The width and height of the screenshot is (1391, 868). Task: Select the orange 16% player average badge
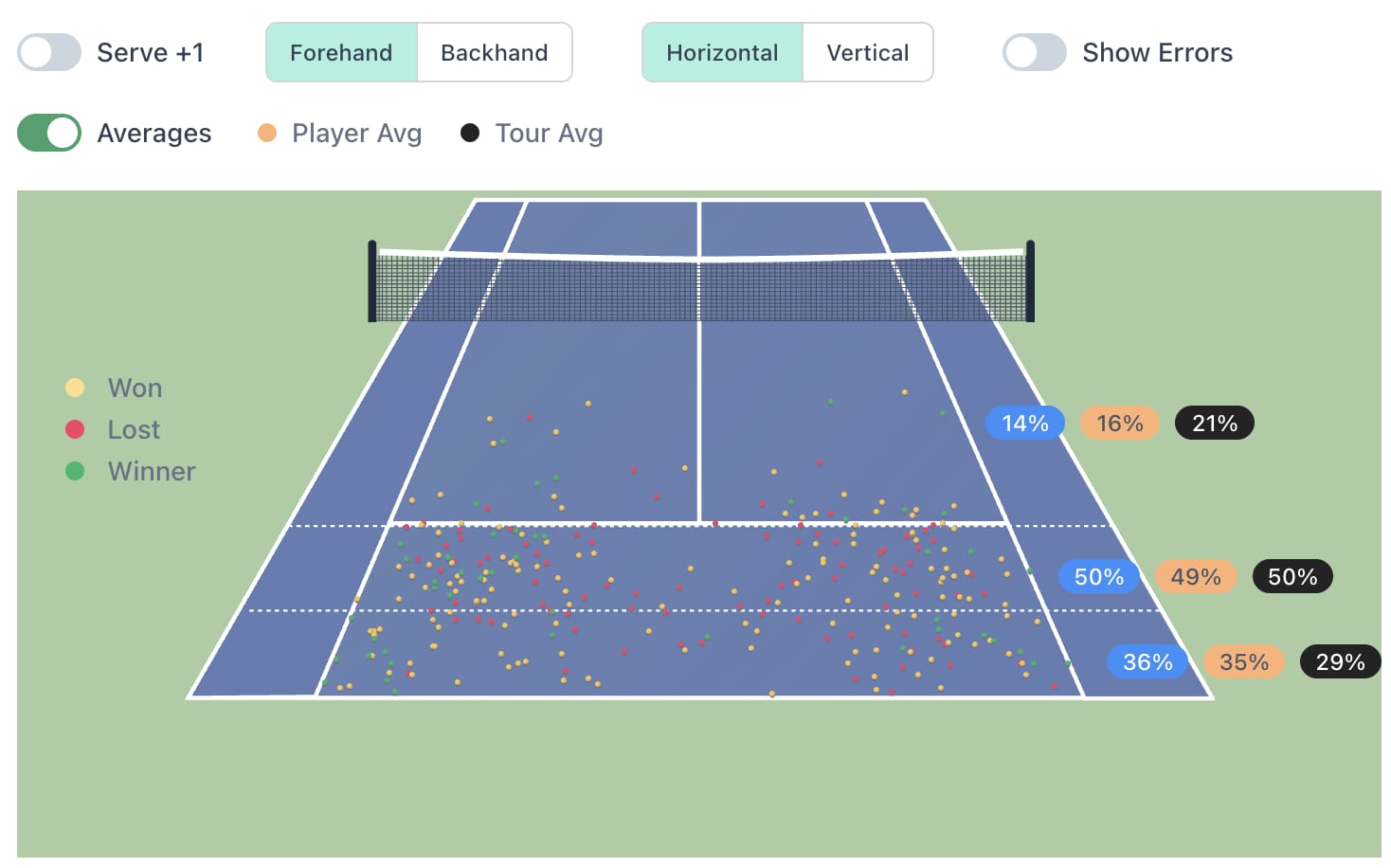[x=1120, y=423]
